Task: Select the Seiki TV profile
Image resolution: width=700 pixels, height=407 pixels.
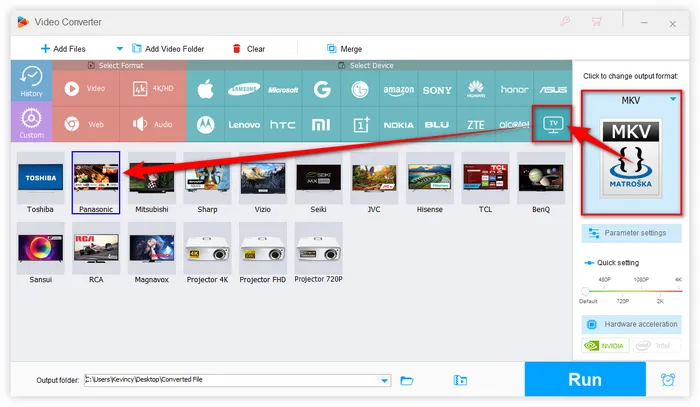Action: [318, 183]
